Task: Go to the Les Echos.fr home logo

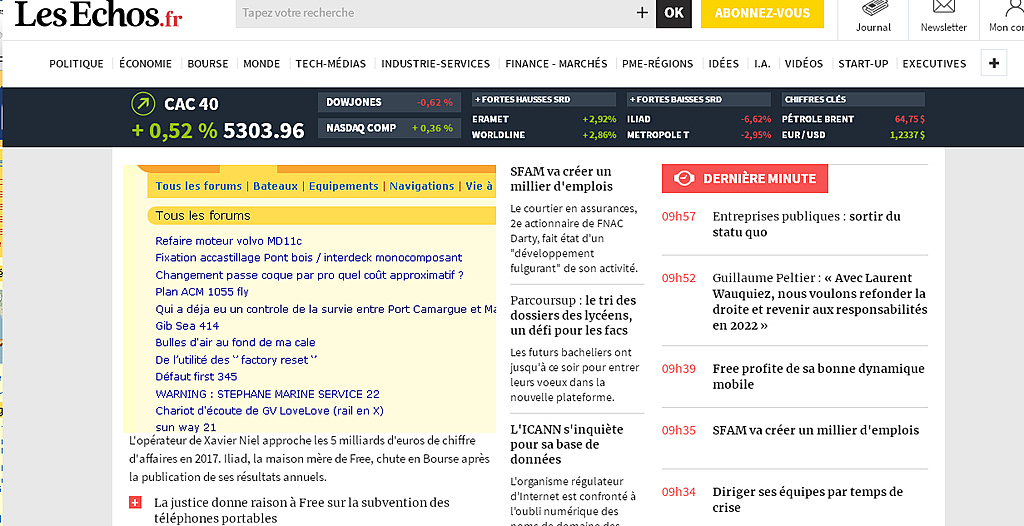Action: [x=98, y=13]
